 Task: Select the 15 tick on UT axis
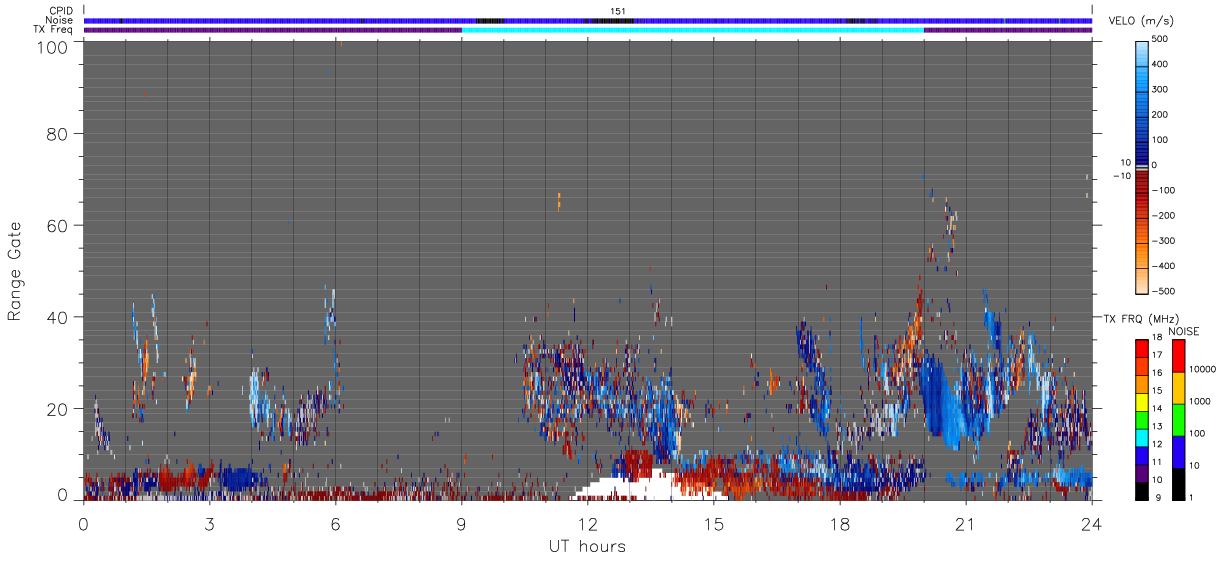tap(714, 525)
